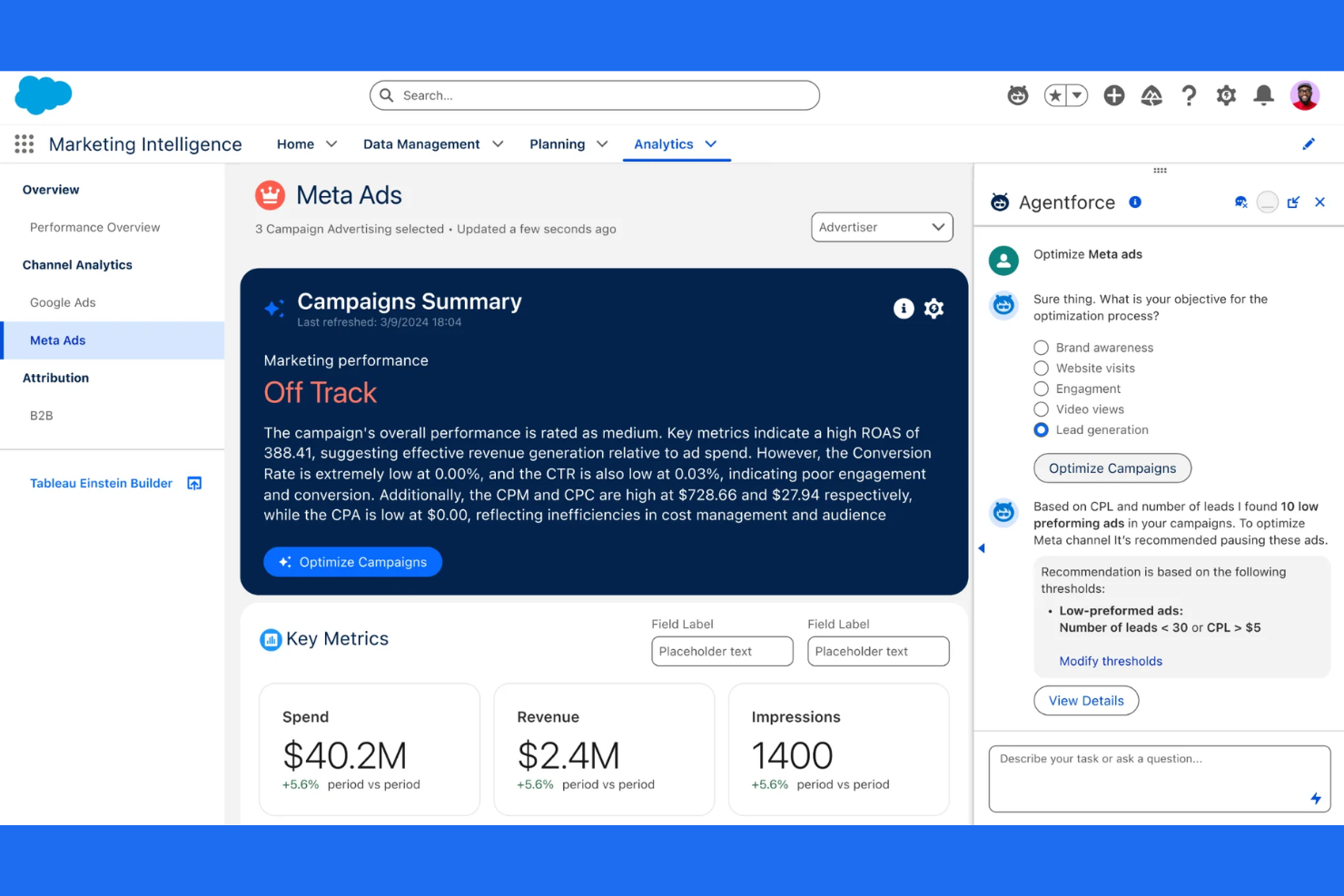Select Engagment objective
This screenshot has height=896, width=1344.
click(1041, 389)
